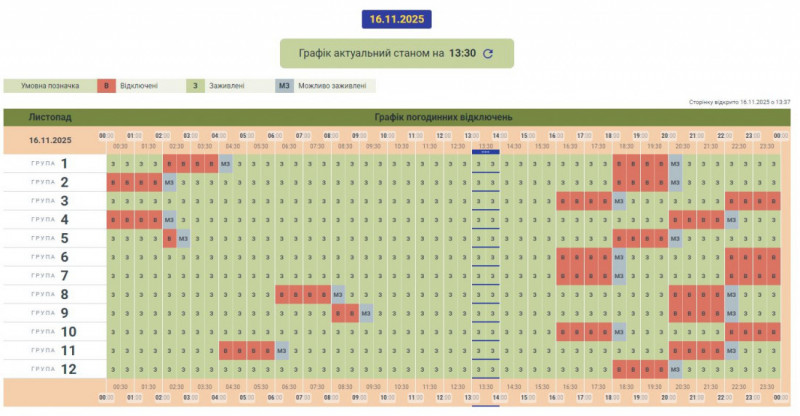
Task: Click the 18:00 hour label in top header
Action: (611, 135)
